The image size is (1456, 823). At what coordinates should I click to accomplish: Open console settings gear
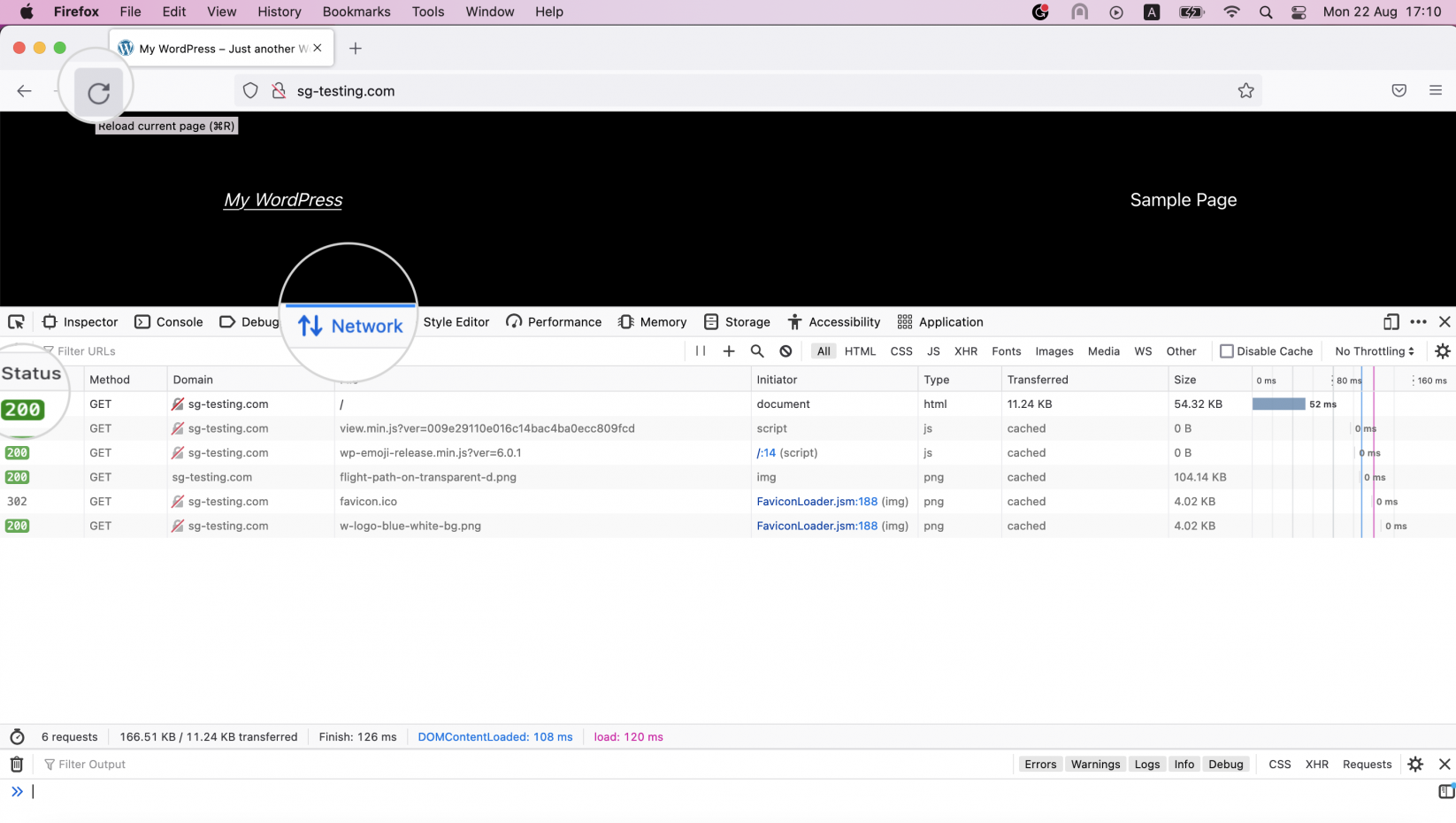(x=1415, y=765)
